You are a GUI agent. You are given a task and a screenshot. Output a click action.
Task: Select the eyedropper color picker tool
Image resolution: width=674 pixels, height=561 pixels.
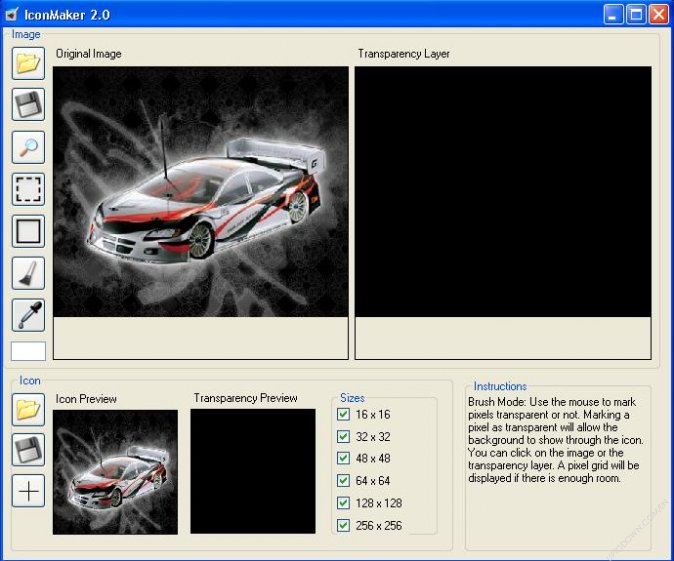(28, 314)
